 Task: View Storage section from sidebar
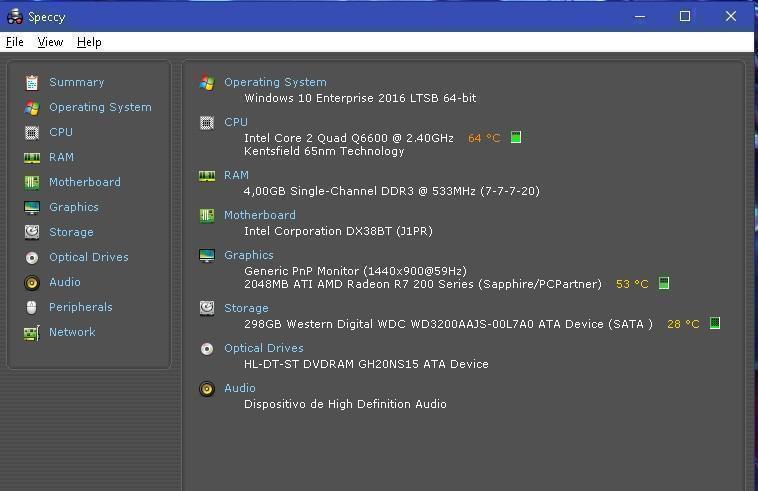click(x=71, y=232)
